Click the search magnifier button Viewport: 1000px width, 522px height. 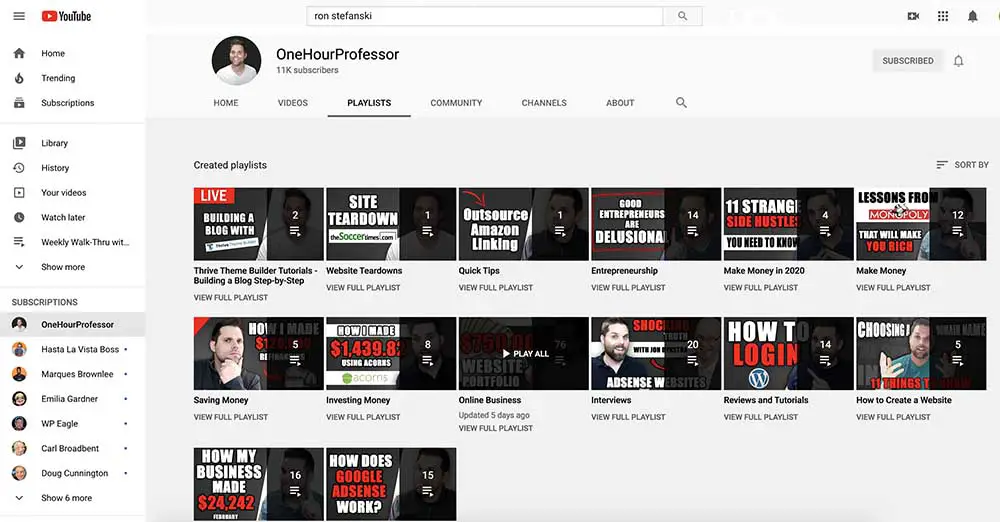[x=682, y=16]
